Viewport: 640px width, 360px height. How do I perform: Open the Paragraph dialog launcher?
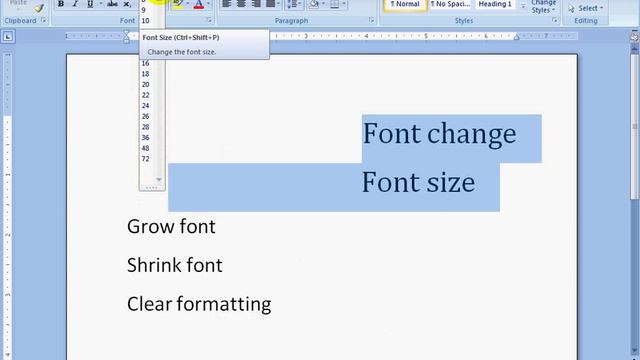(x=371, y=20)
